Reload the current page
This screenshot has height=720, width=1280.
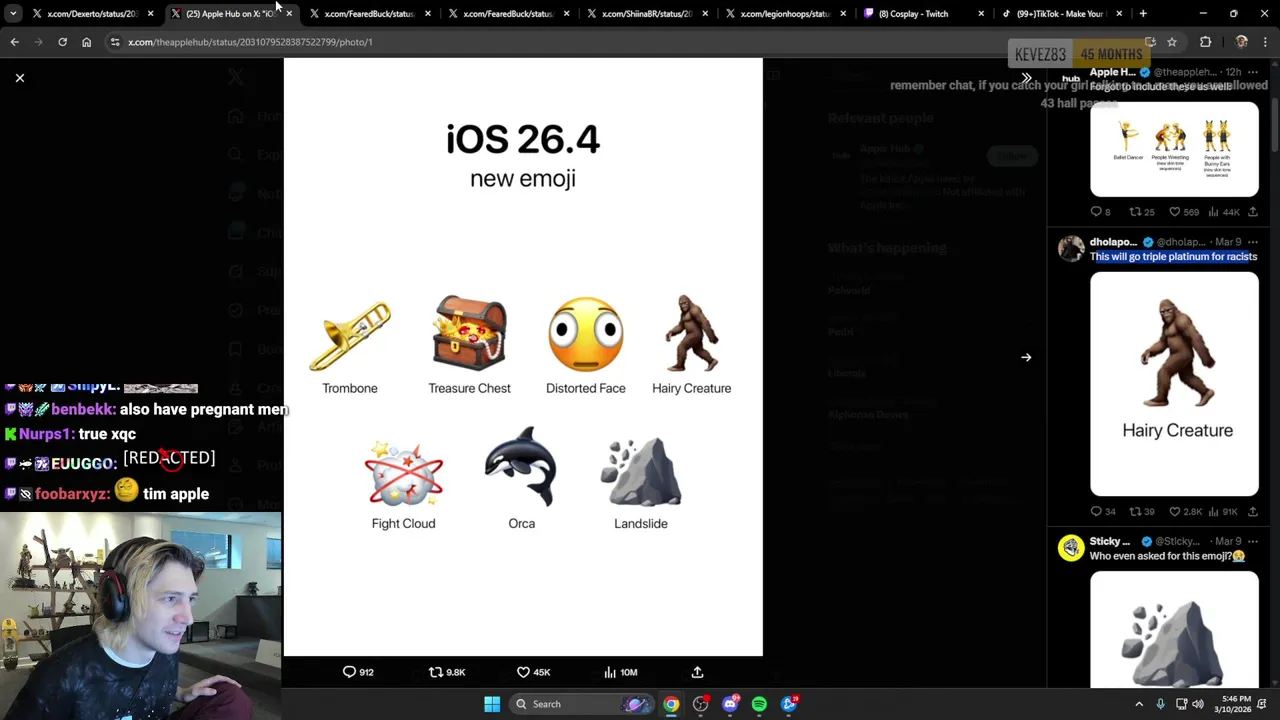pos(62,42)
